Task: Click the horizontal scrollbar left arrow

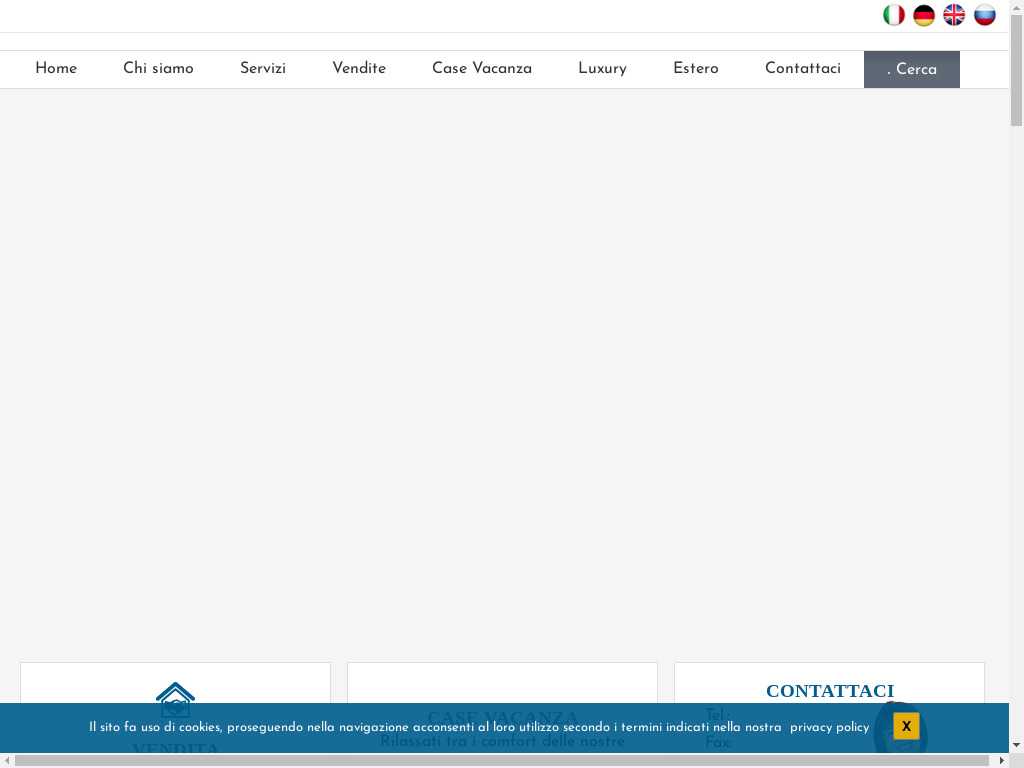Action: tap(7, 761)
